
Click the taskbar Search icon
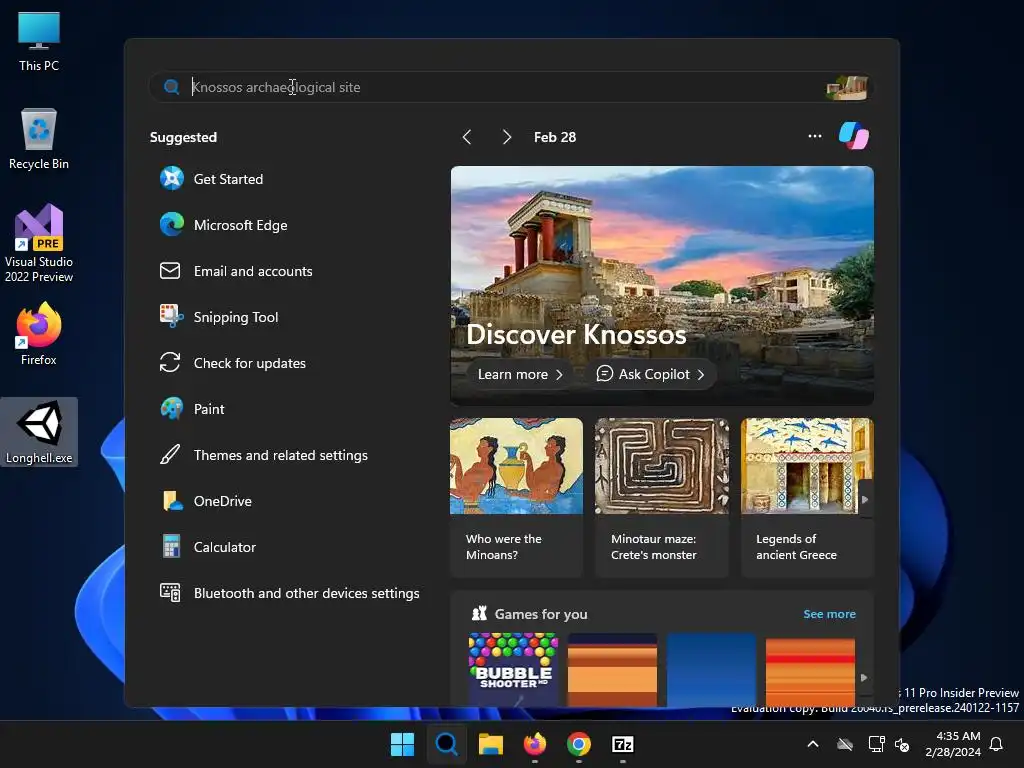point(447,744)
